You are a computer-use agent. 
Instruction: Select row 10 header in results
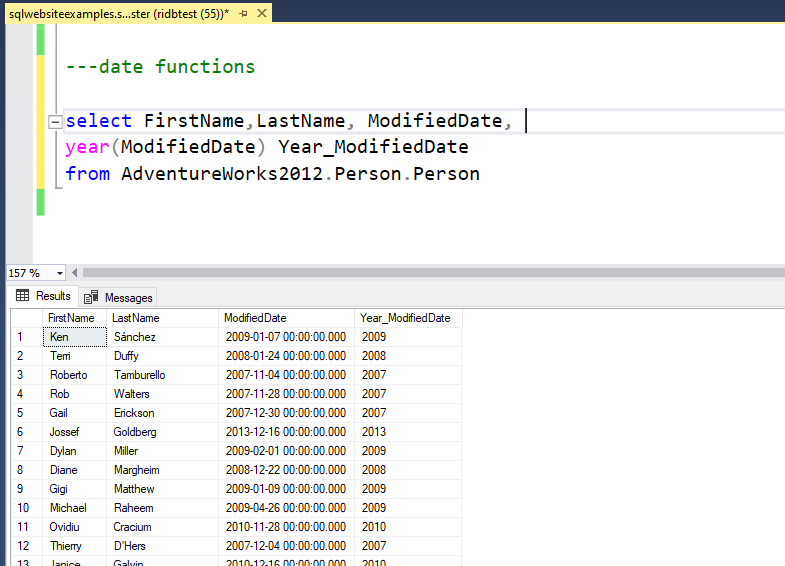[27, 508]
